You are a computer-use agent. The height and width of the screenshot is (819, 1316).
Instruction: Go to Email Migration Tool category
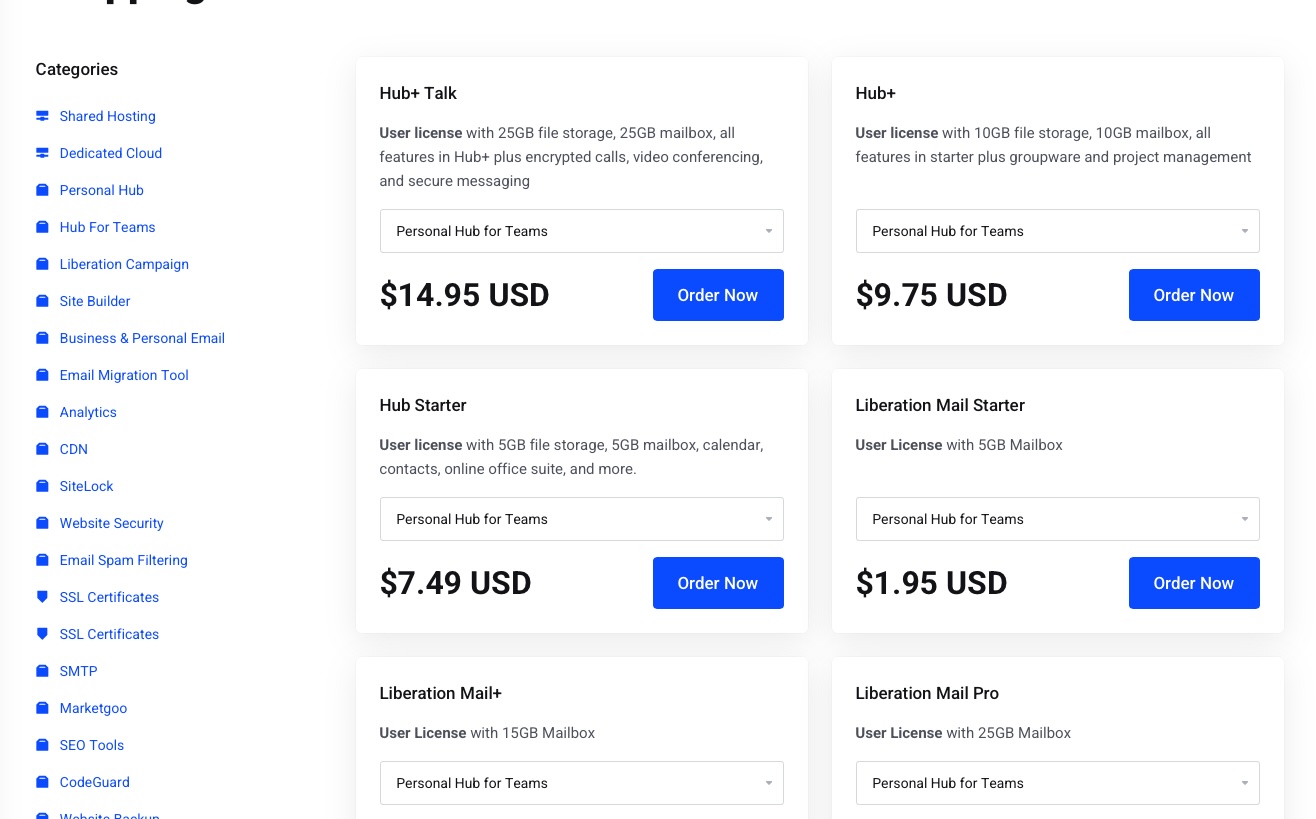(x=124, y=375)
